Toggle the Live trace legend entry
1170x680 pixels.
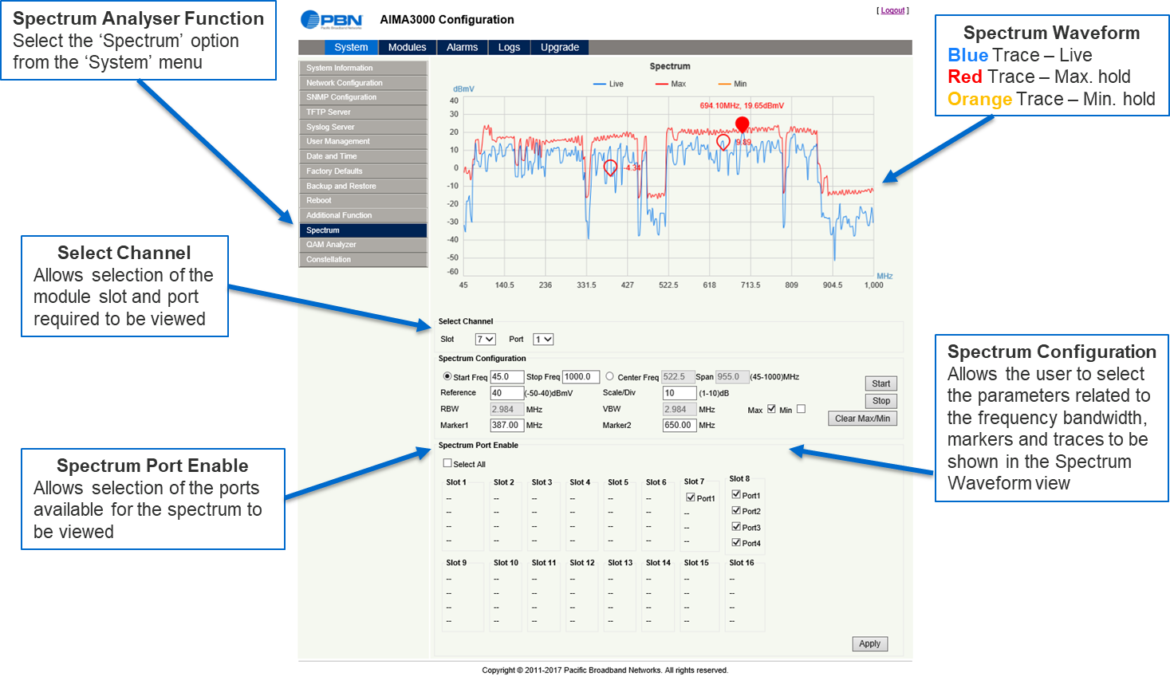[609, 84]
